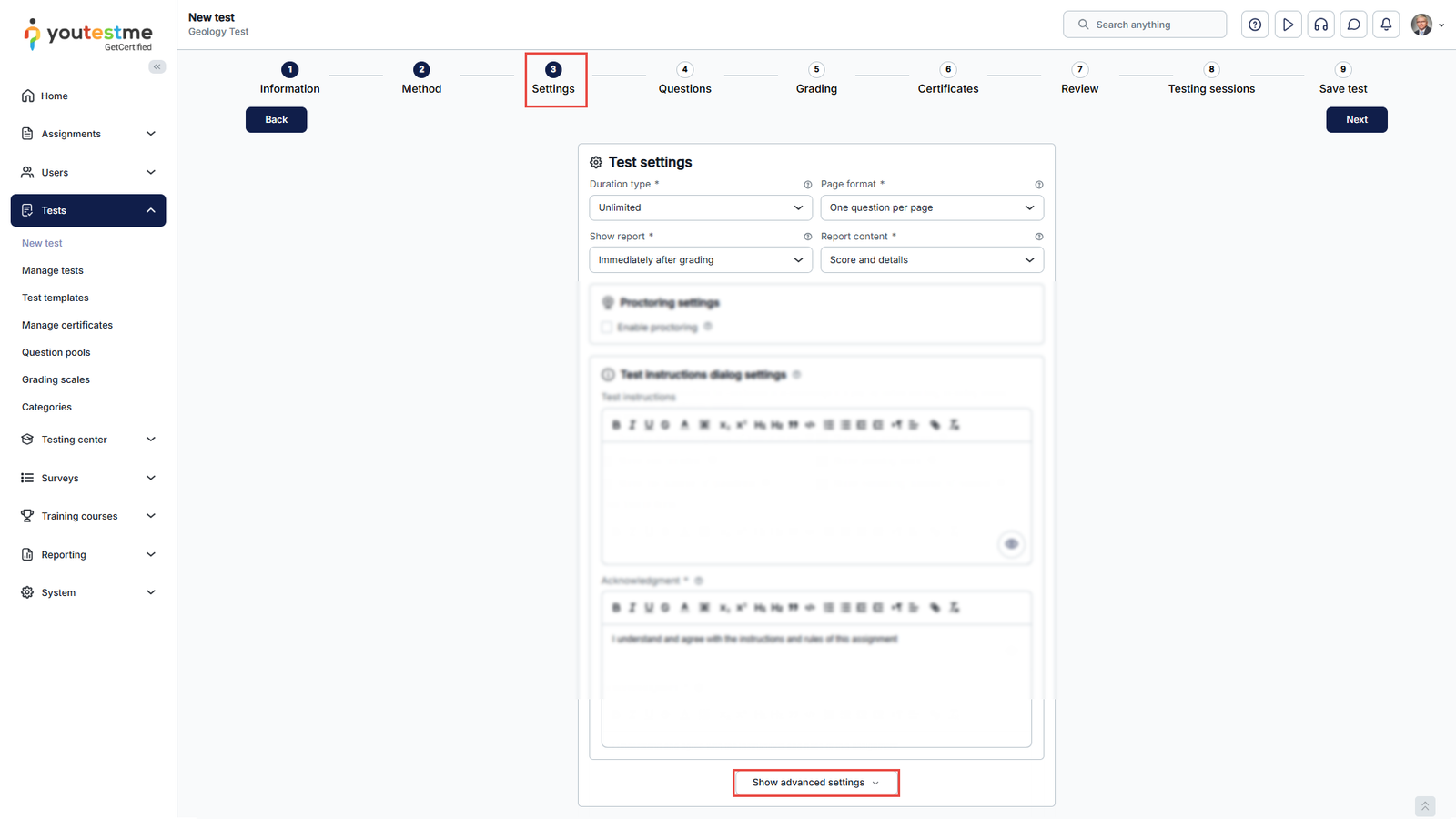Collapse the left sidebar with double-chevron icon

click(157, 66)
